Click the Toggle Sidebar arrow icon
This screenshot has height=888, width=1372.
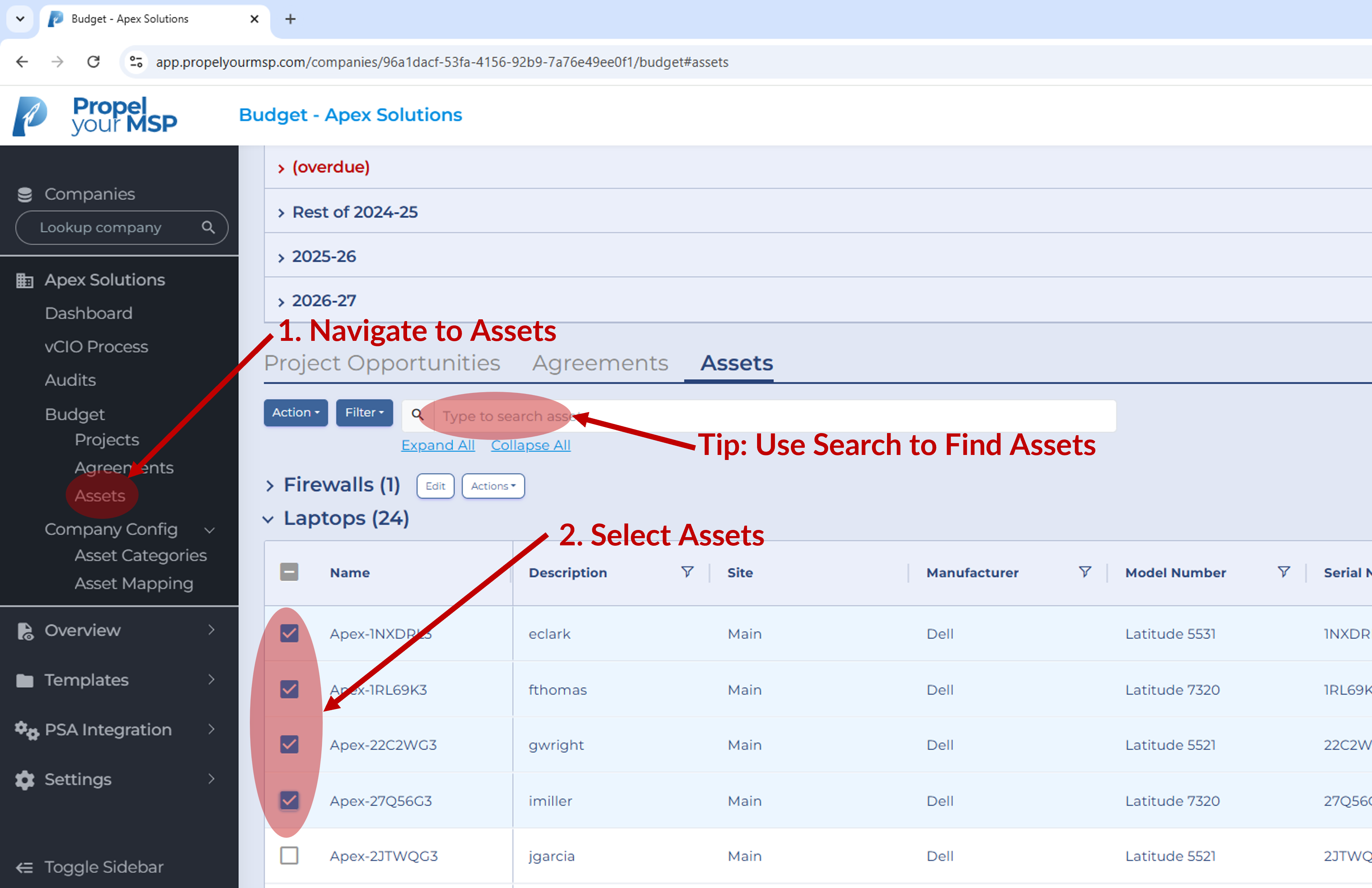(x=24, y=868)
